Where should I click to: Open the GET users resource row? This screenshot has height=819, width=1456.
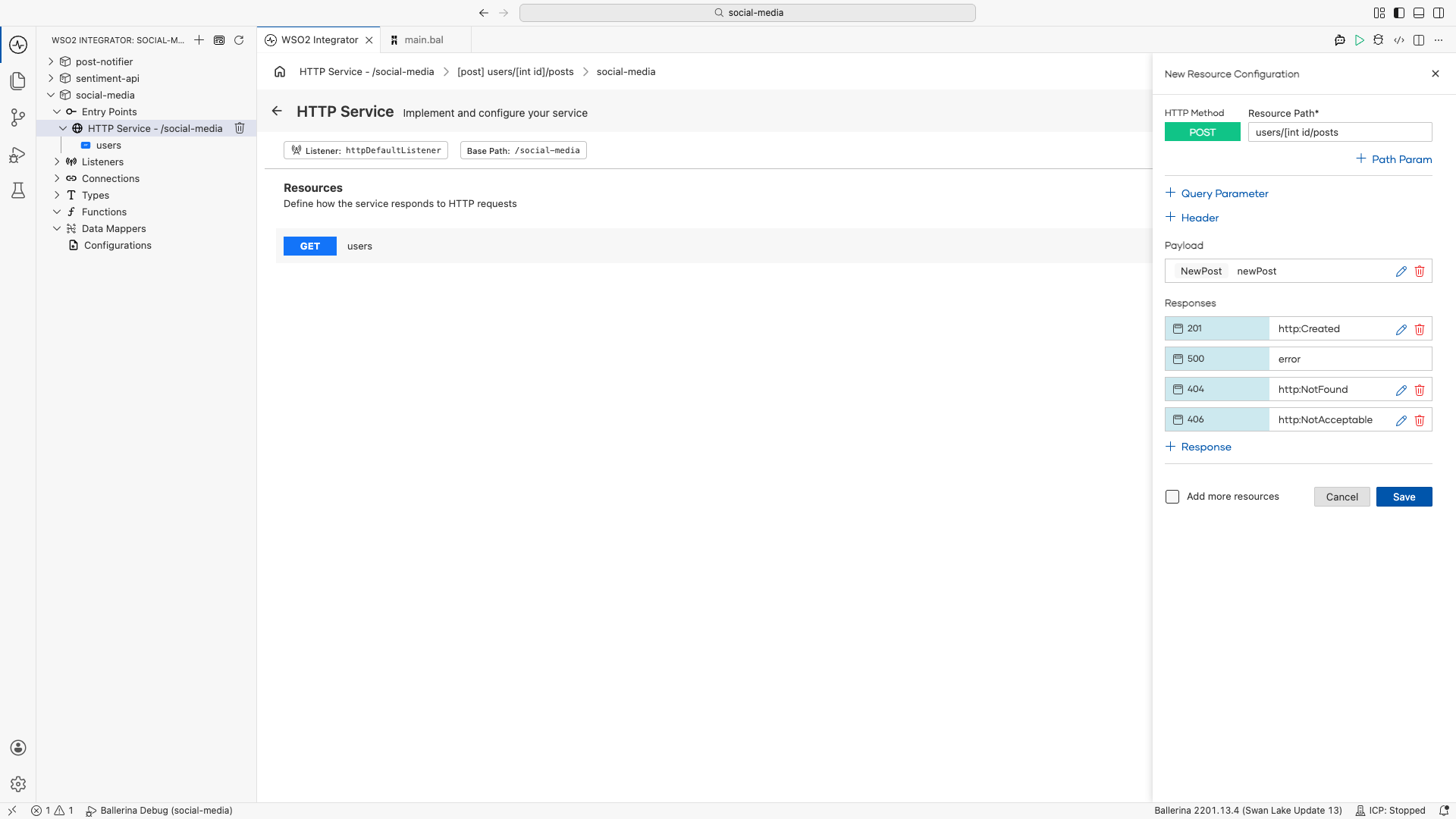point(714,246)
